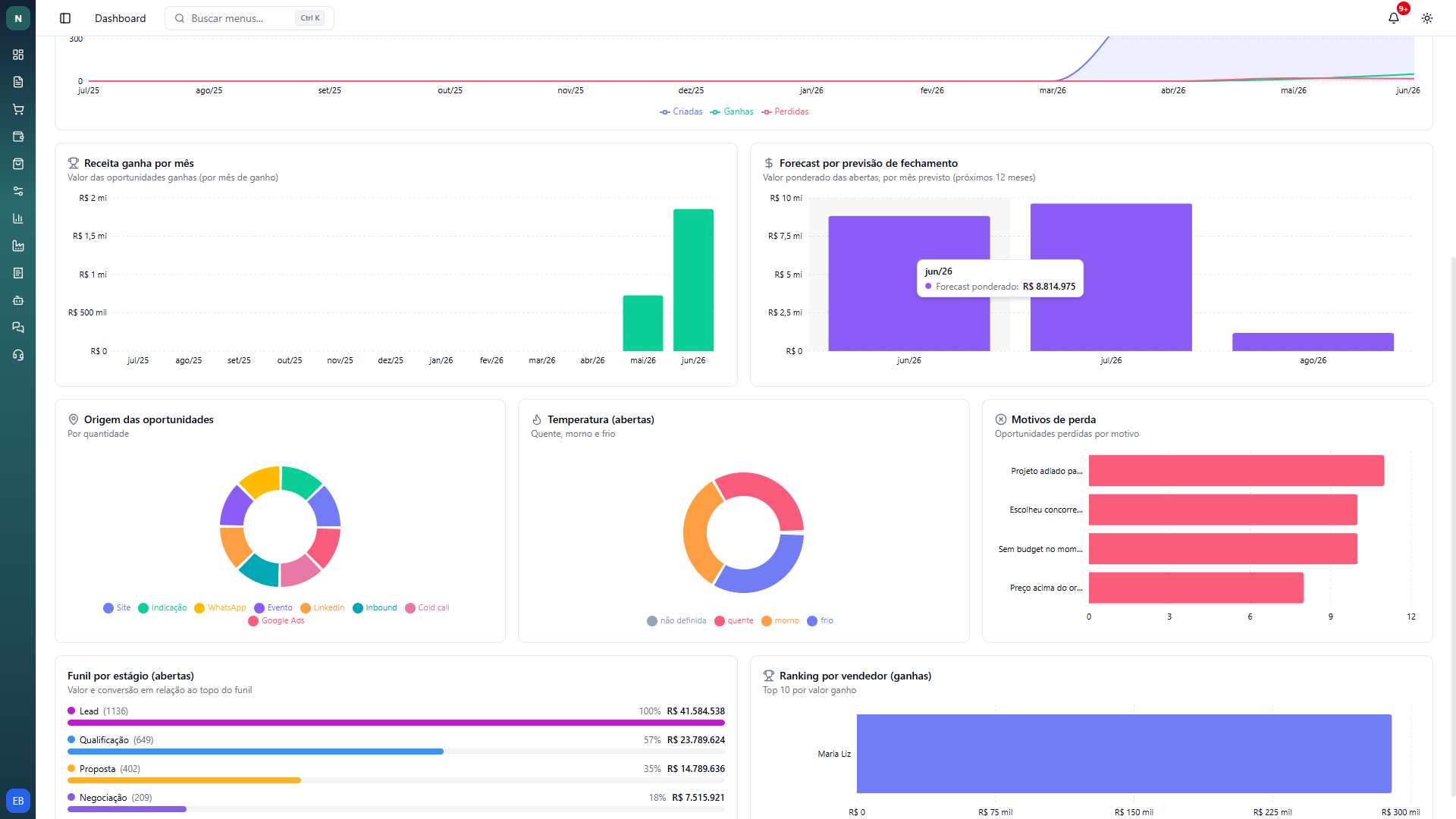
Task: Open the document file icon in the sidebar
Action: pyautogui.click(x=18, y=82)
